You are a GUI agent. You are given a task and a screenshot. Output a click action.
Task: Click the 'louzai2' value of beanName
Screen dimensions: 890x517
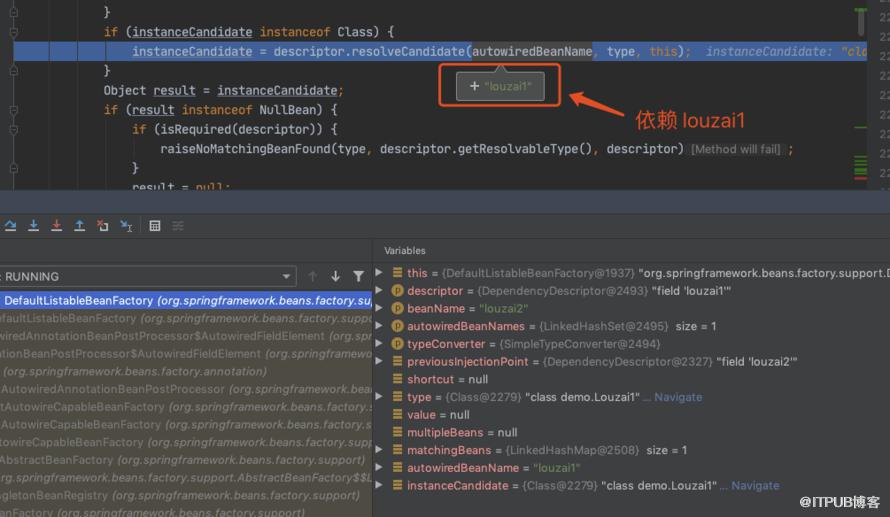pos(503,308)
